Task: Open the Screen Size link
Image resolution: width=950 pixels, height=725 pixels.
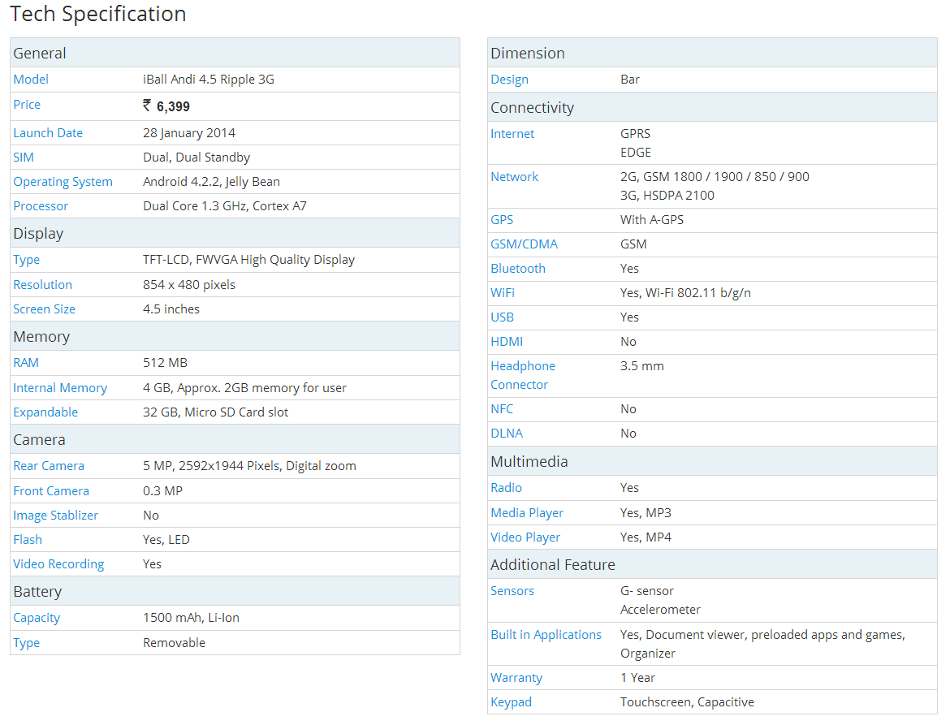Action: click(x=44, y=309)
